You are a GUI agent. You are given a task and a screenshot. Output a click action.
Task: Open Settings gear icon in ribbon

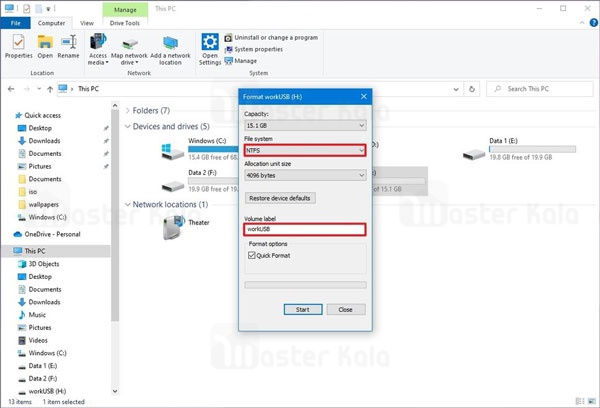click(x=210, y=49)
